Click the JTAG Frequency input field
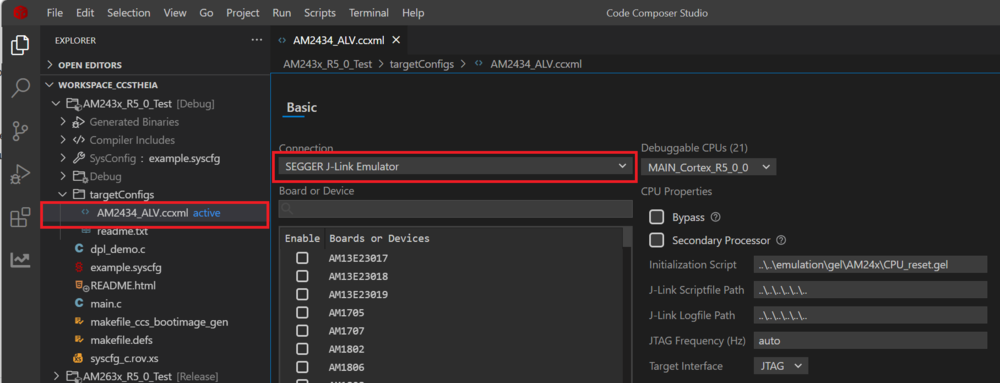The image size is (1000, 383). (870, 341)
